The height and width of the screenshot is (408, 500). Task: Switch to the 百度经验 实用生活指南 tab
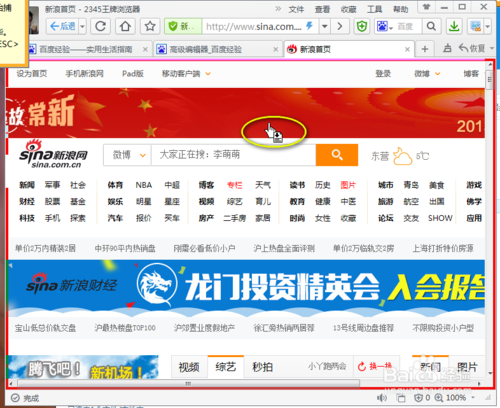tap(86, 50)
